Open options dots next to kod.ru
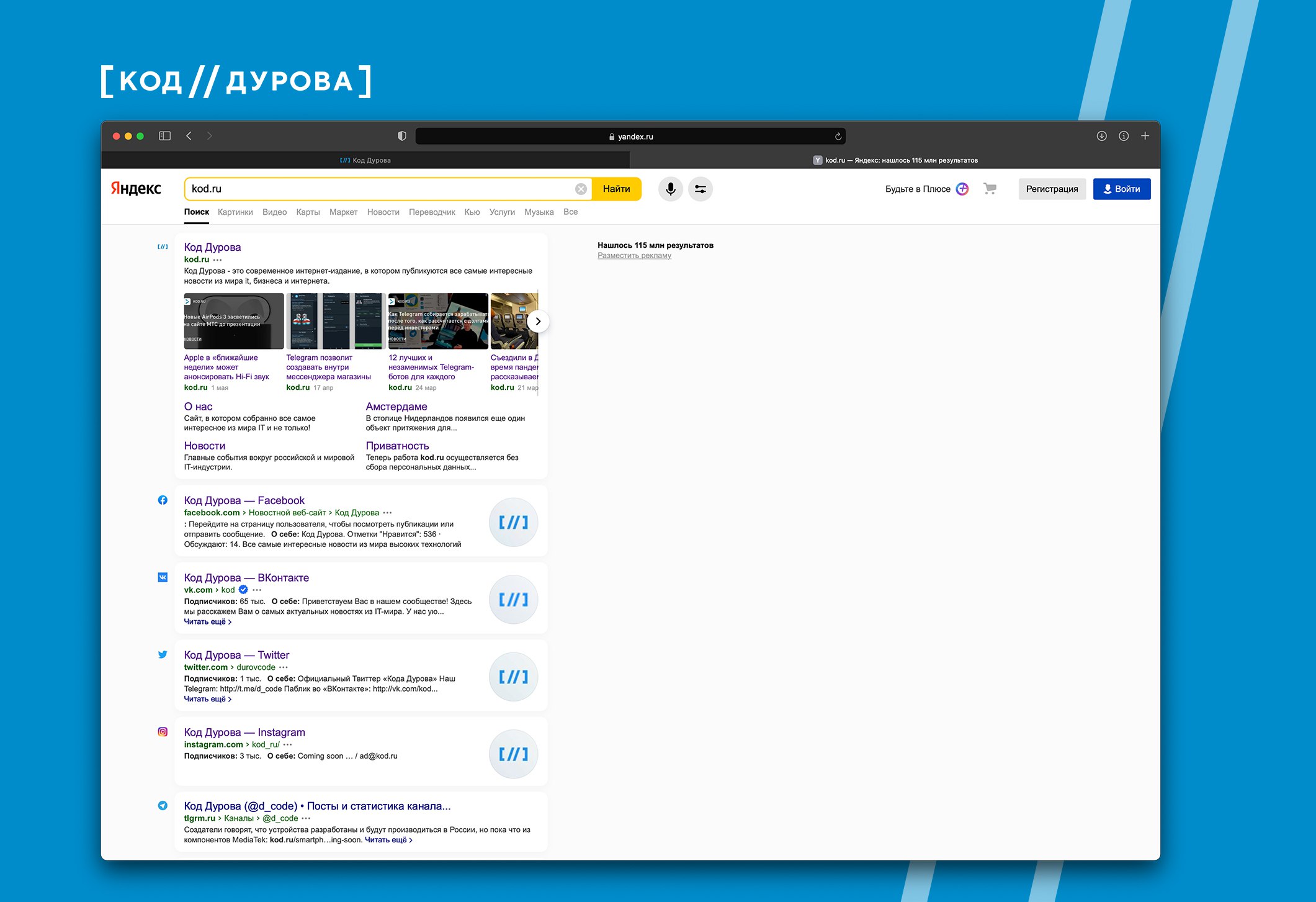 coord(218,260)
